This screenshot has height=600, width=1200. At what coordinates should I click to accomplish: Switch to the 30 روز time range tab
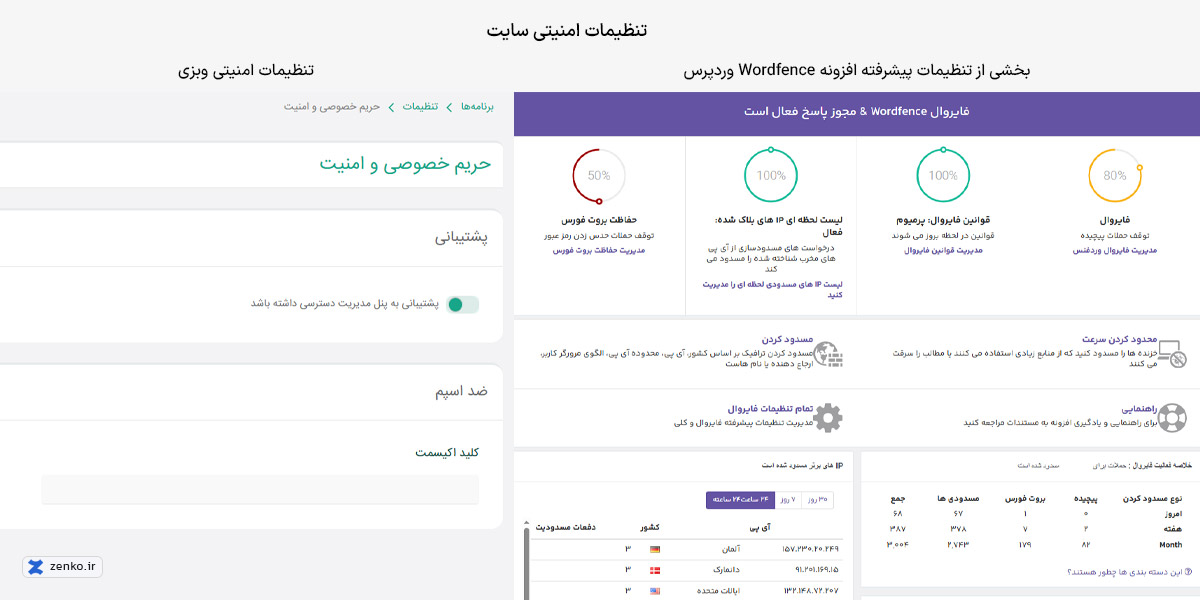pos(817,499)
